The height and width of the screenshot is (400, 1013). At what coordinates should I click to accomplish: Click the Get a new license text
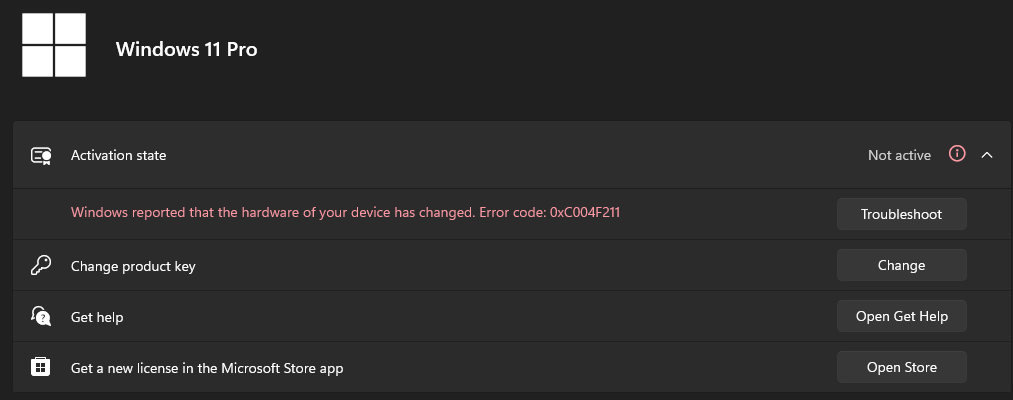tap(207, 368)
